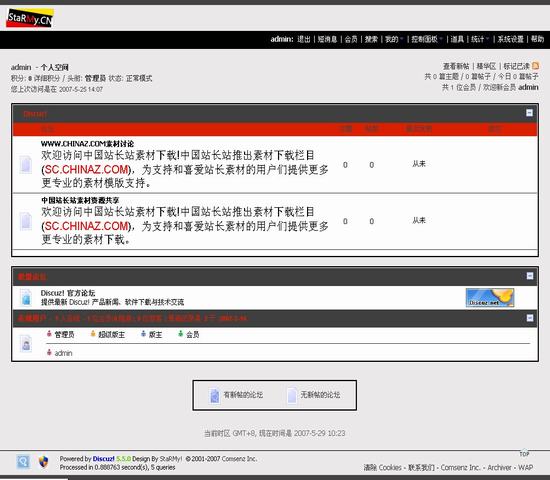
Task: Click the Archiver footer link
Action: 499,467
